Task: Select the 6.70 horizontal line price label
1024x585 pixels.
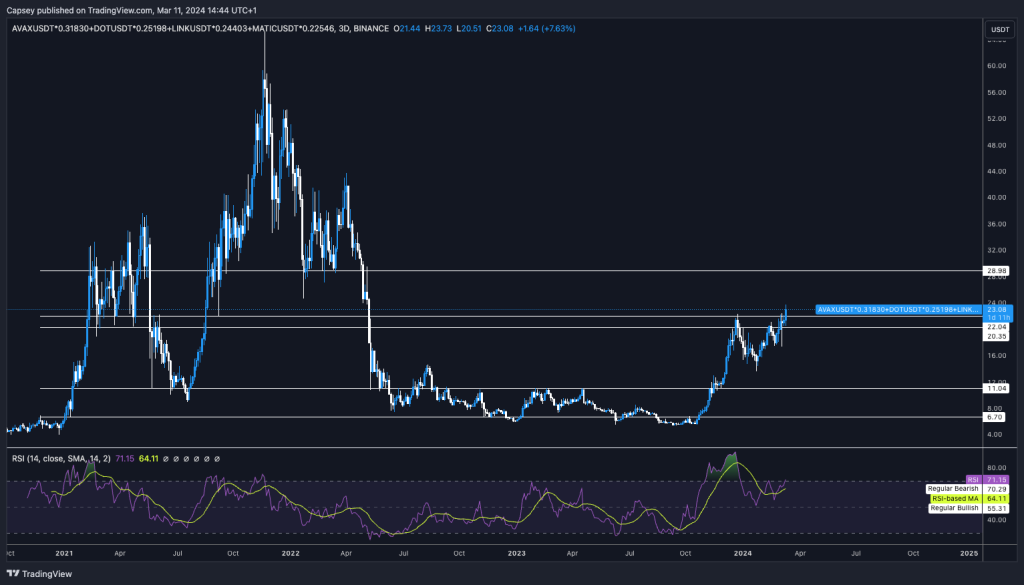Action: point(995,417)
